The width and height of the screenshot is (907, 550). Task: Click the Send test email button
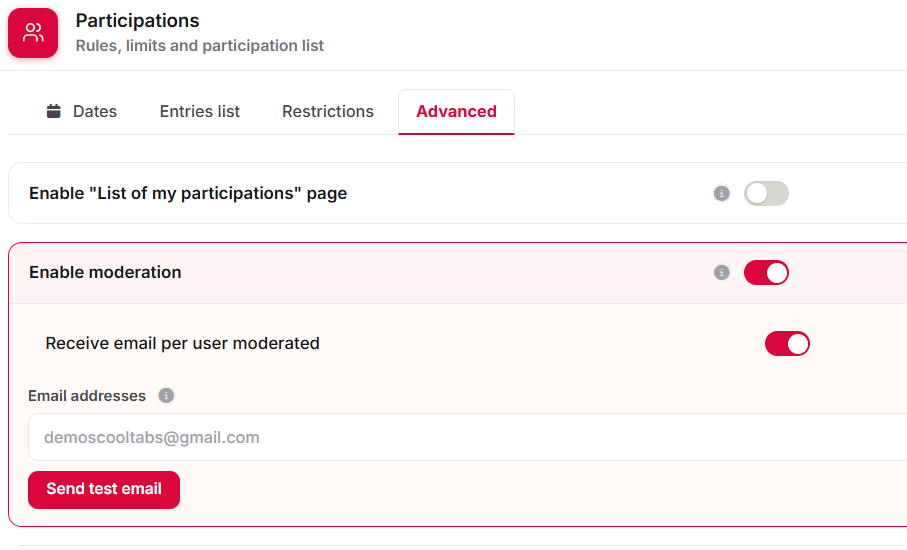click(104, 490)
